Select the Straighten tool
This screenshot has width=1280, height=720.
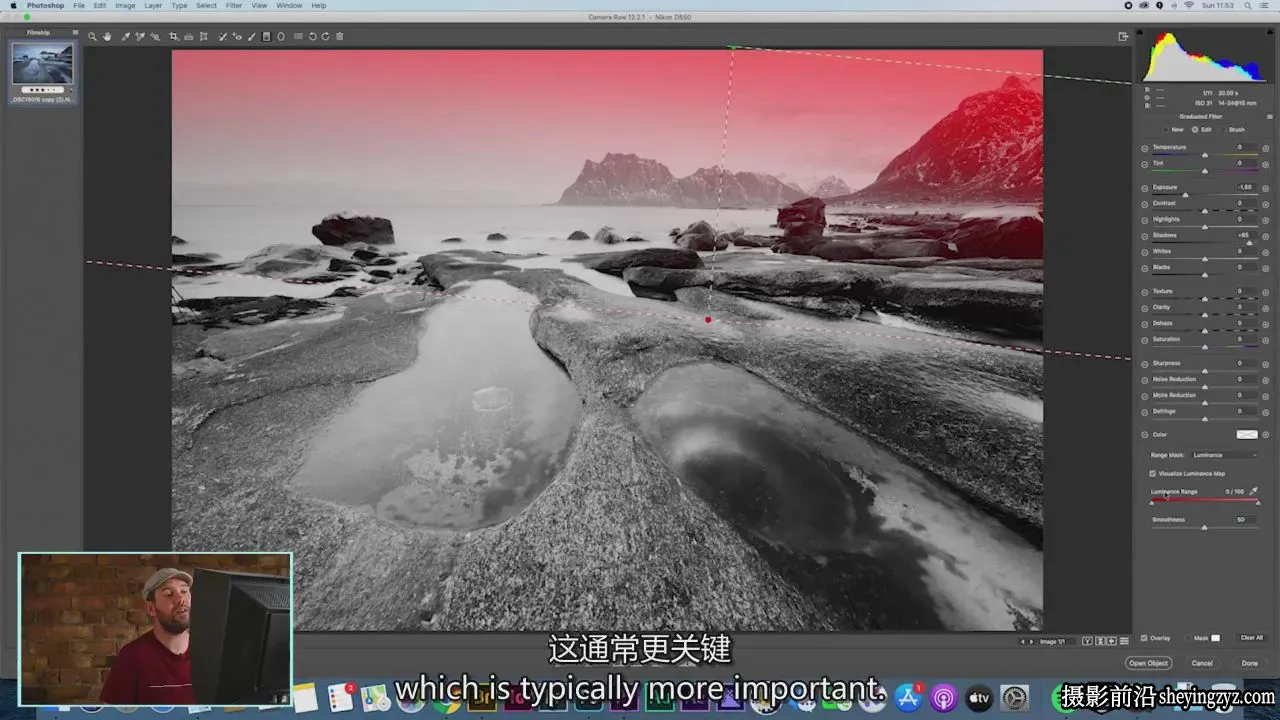189,36
